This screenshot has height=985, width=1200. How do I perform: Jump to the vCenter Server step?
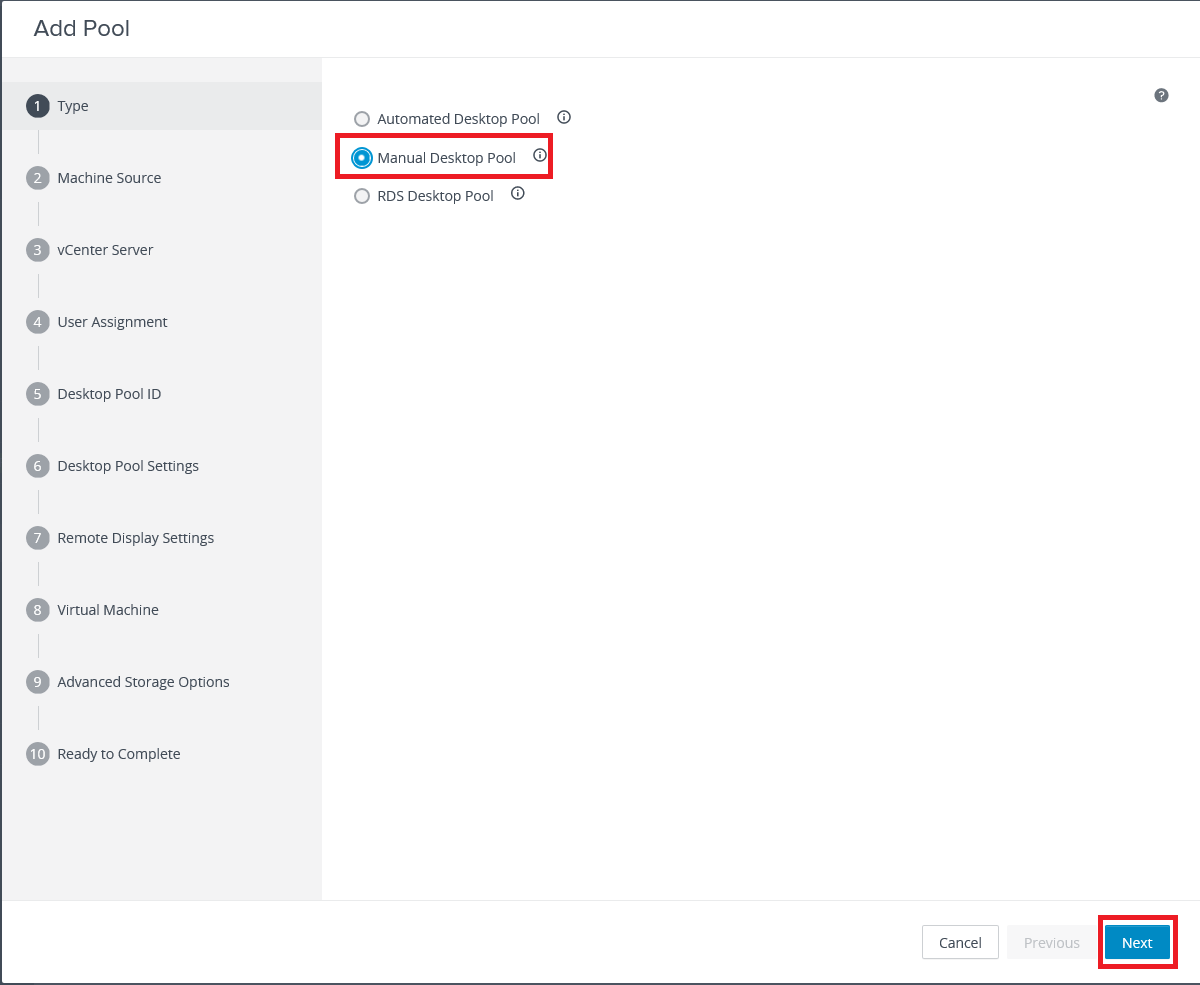105,250
